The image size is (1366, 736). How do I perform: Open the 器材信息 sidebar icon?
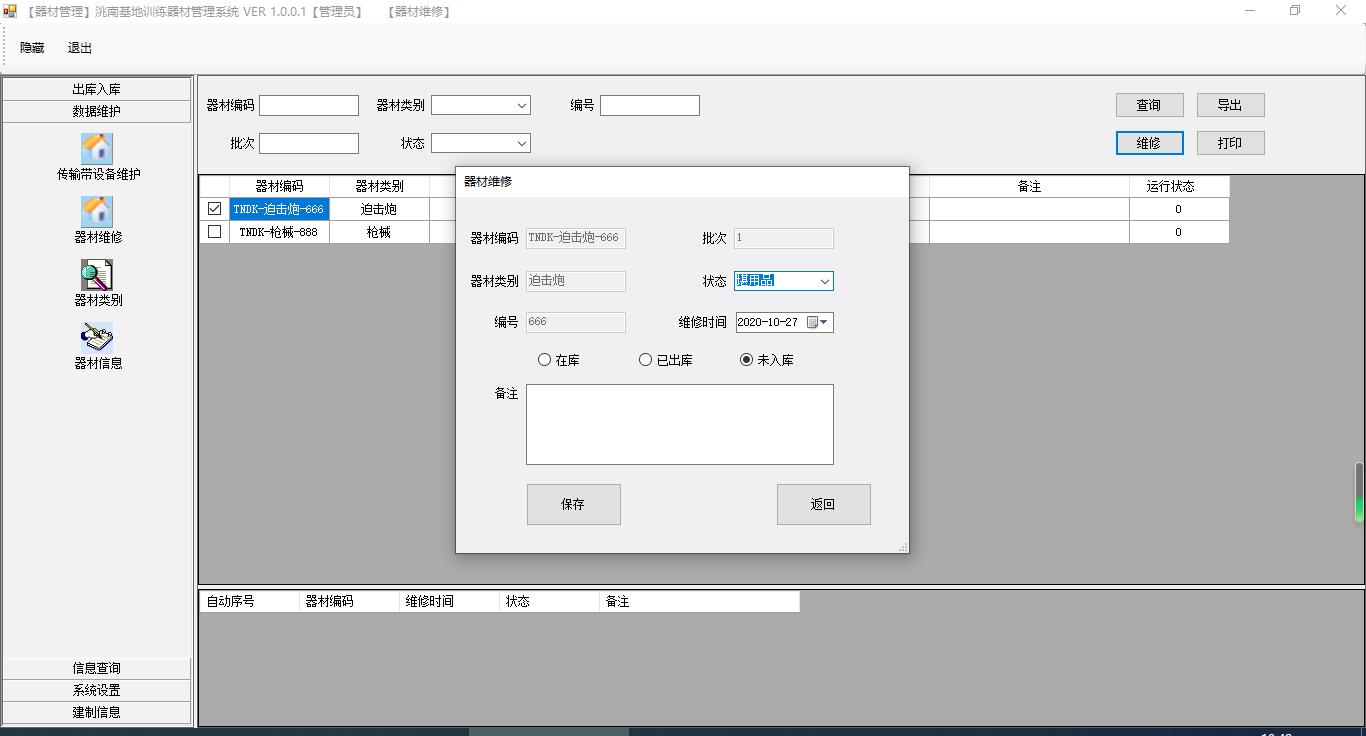97,338
